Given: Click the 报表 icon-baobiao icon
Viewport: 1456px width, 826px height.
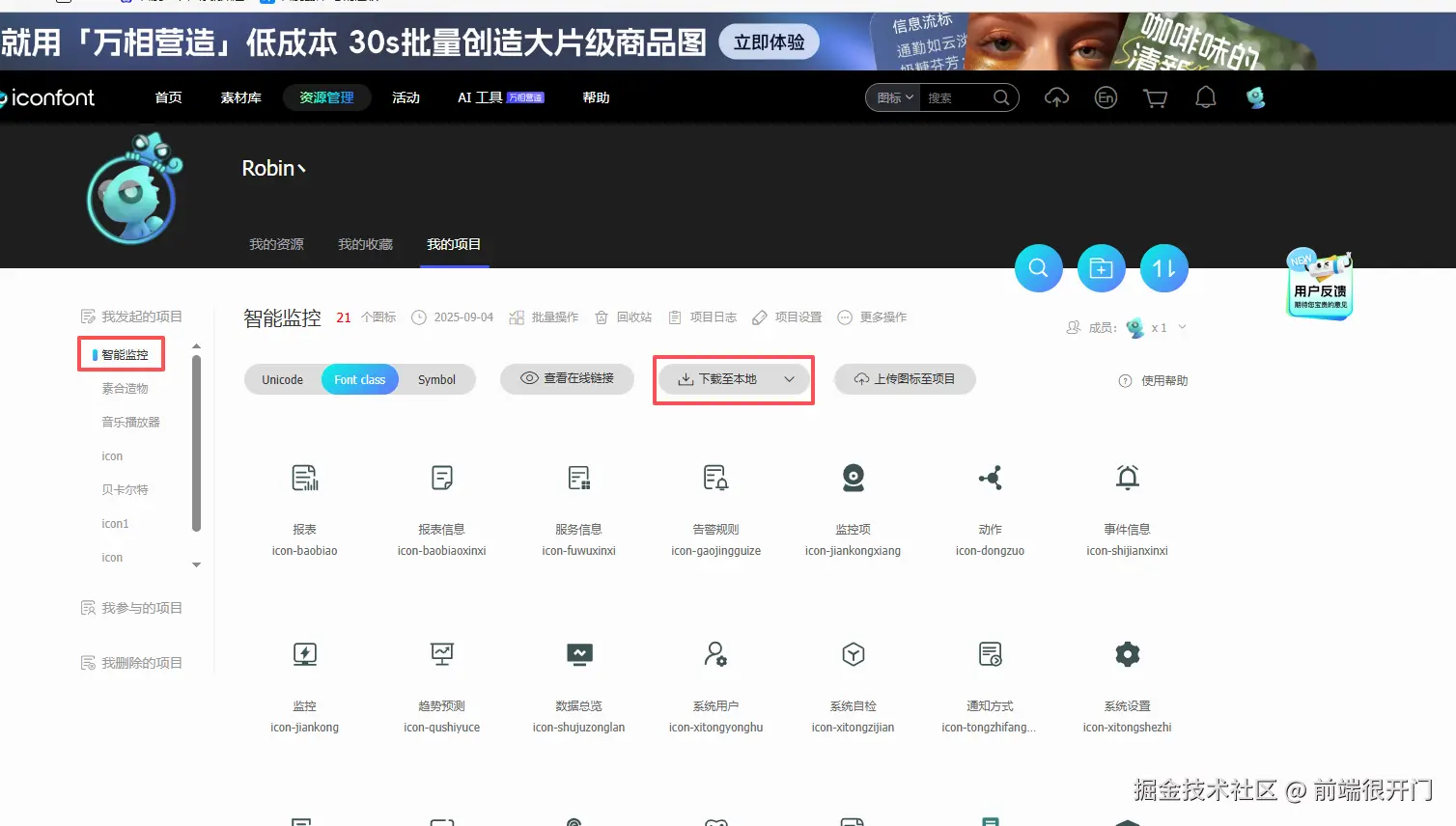Looking at the screenshot, I should pos(305,478).
